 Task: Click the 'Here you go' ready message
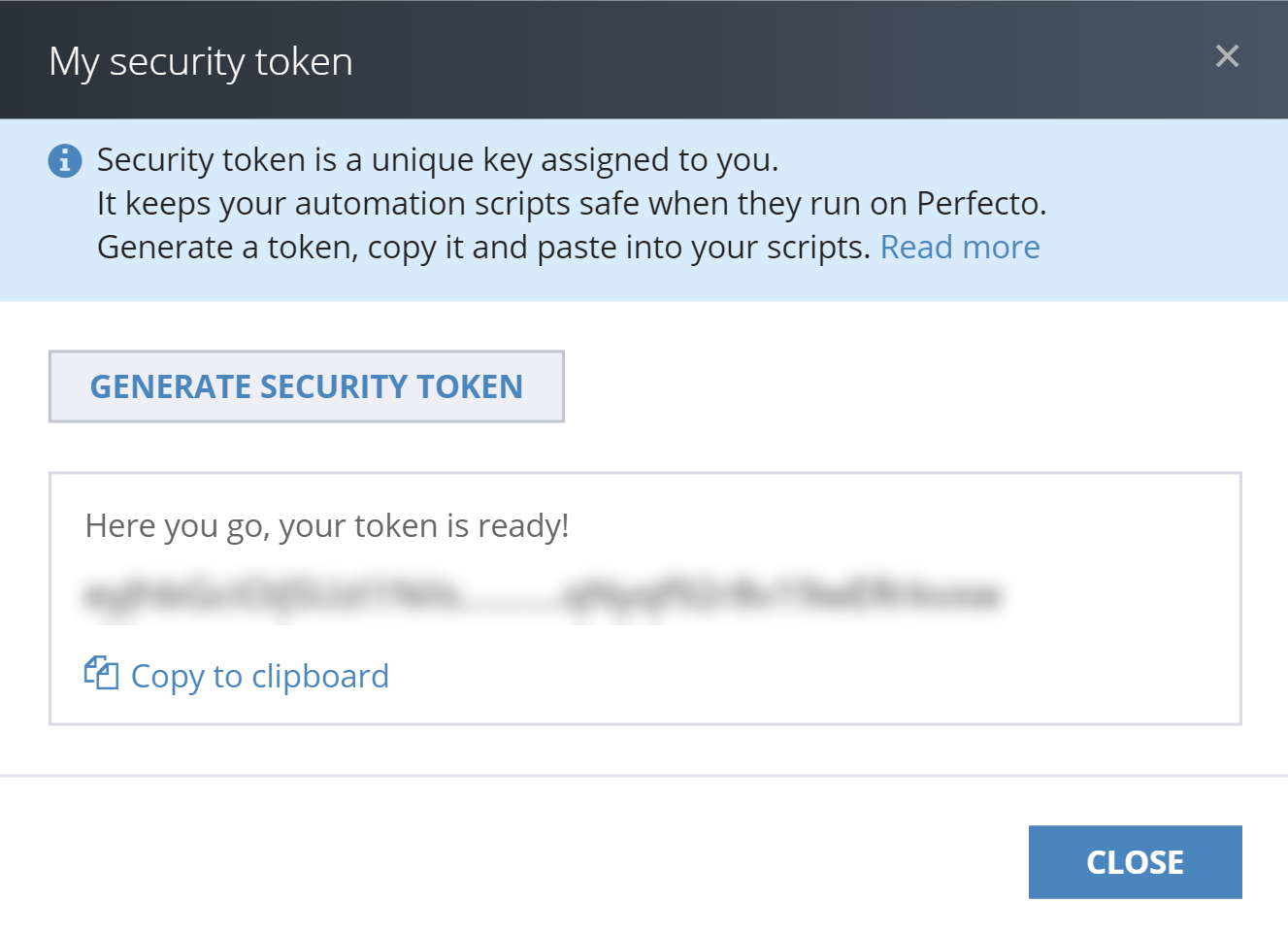[327, 525]
